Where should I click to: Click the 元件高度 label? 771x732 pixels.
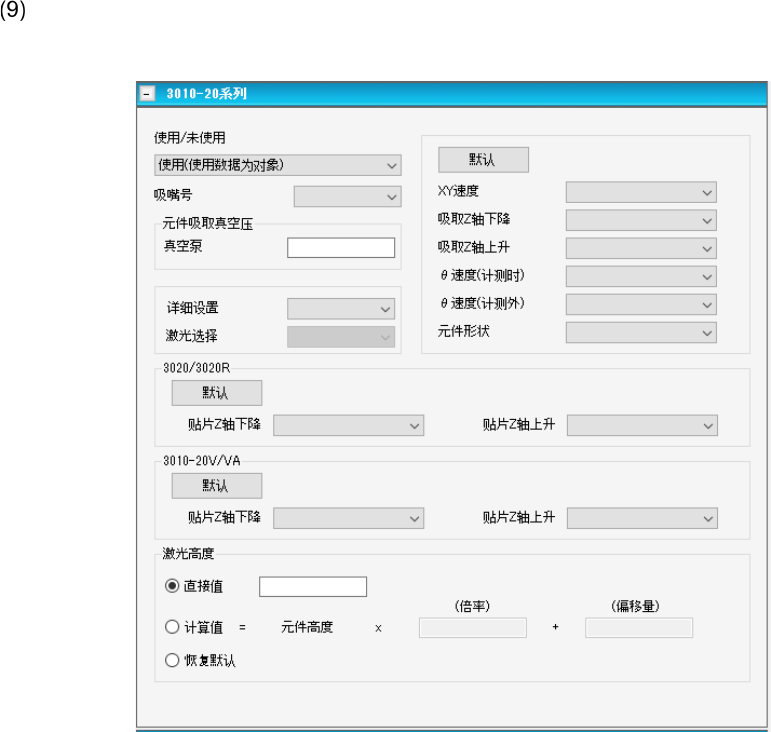(307, 627)
